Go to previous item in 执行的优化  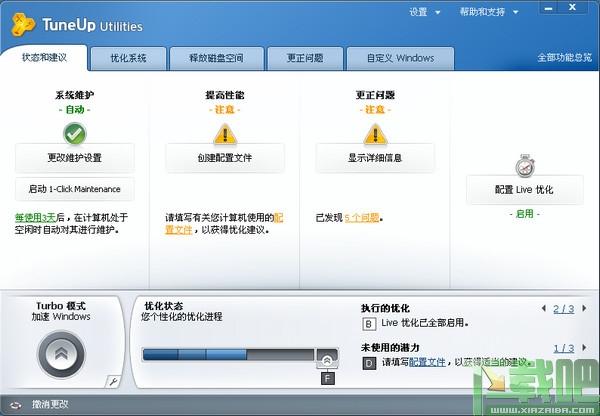[x=543, y=308]
